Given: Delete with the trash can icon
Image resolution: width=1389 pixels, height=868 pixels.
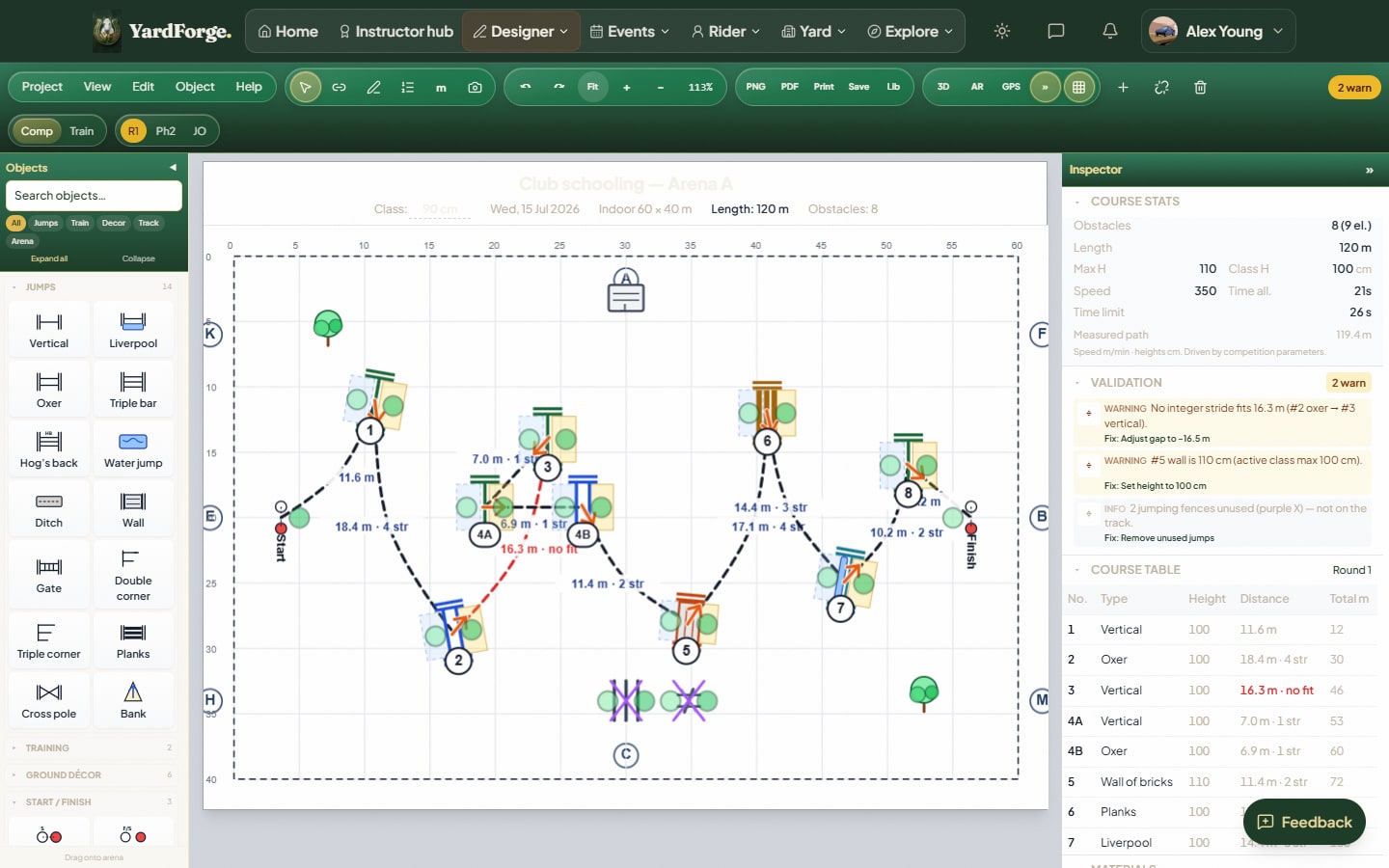Looking at the screenshot, I should click(x=1200, y=87).
